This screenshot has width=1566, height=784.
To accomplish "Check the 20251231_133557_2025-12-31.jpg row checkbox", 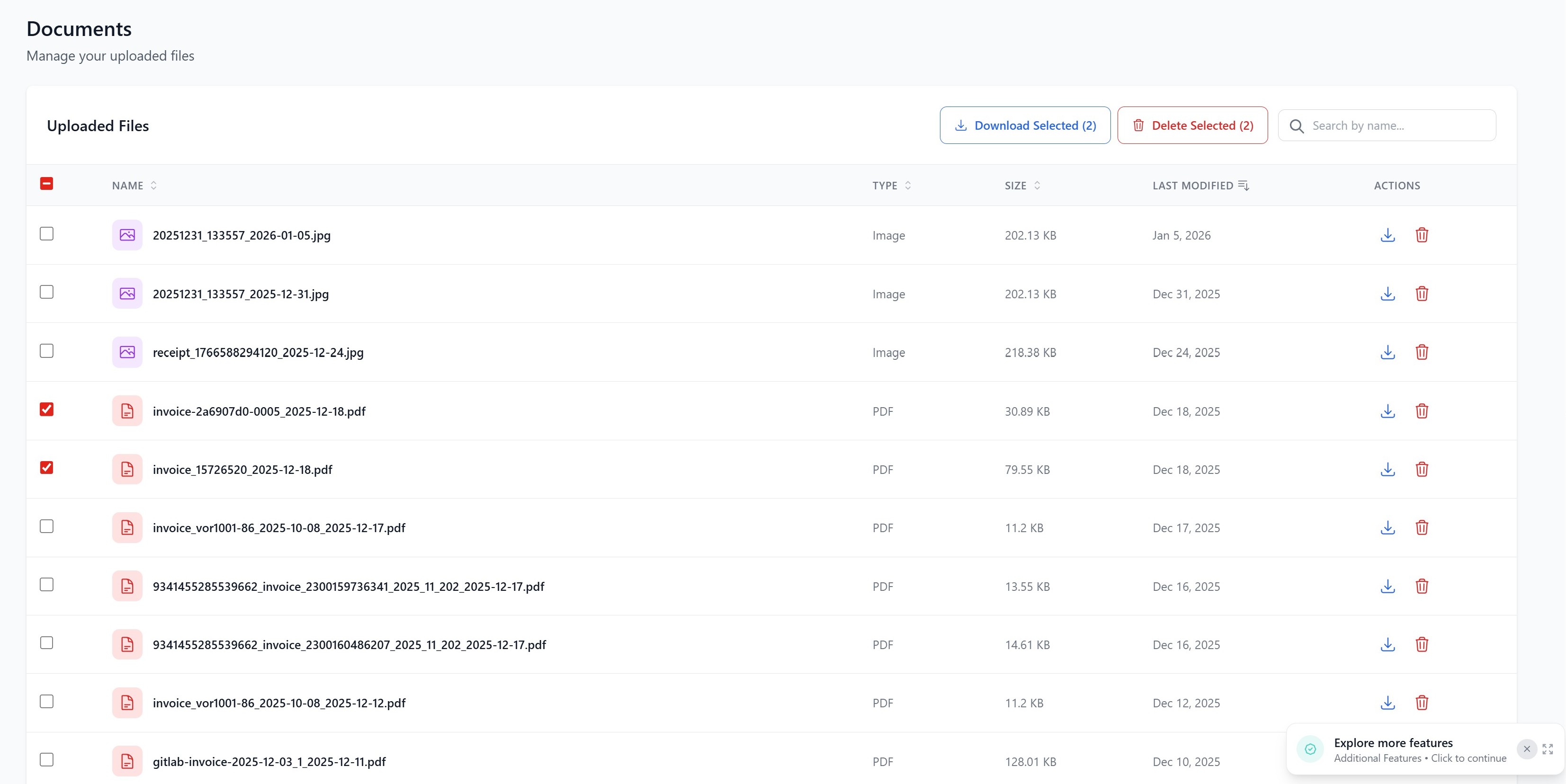I will 47,292.
